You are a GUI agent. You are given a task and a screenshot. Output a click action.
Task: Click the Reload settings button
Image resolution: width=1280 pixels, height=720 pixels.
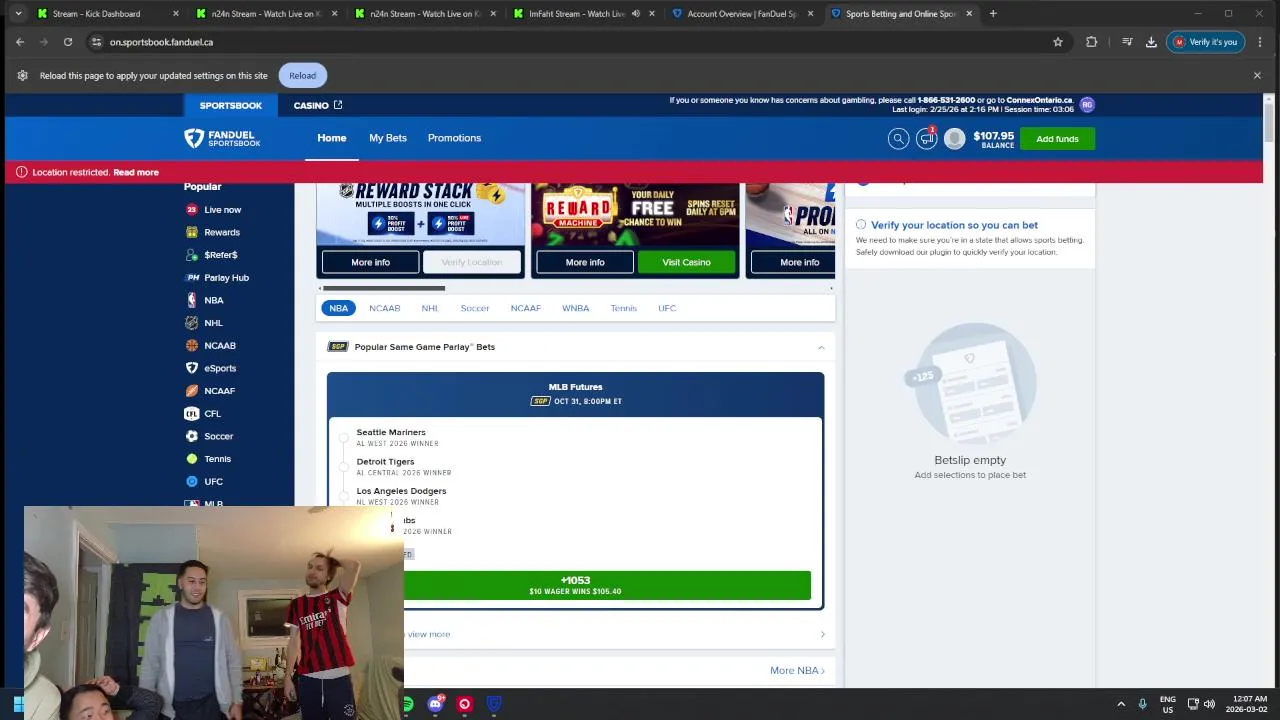click(302, 75)
